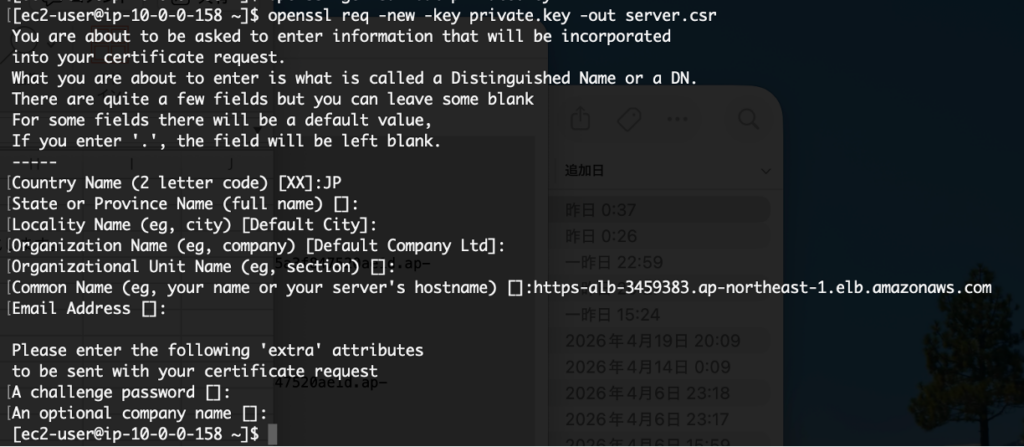Click the chevron next to 追加日
The width and height of the screenshot is (1024, 447).
coord(765,171)
